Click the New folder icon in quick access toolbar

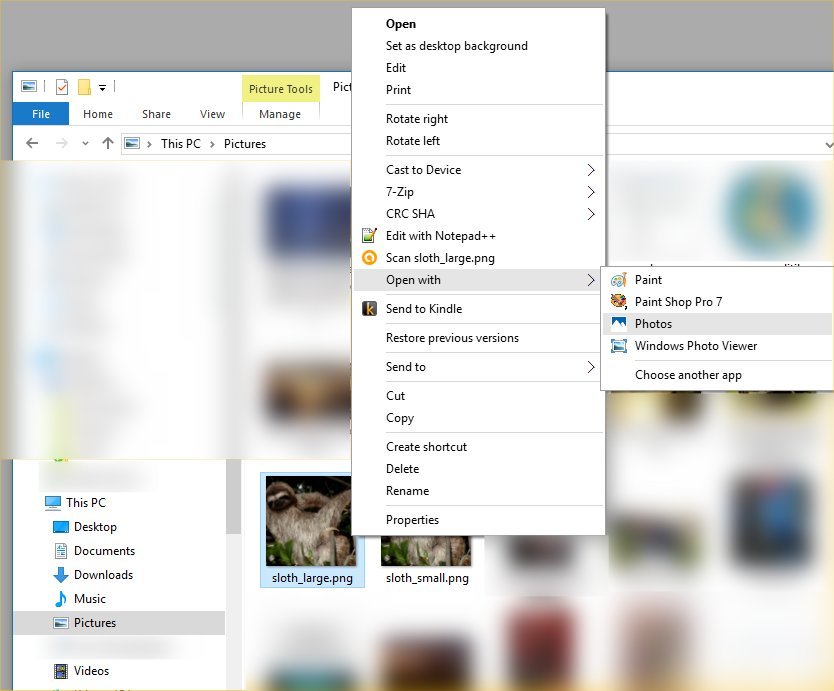84,87
